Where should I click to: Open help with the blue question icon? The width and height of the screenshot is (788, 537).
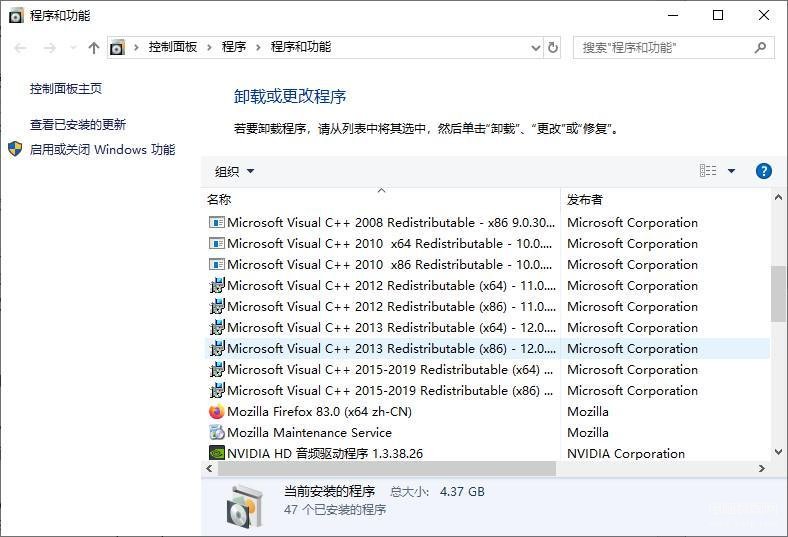coord(763,171)
